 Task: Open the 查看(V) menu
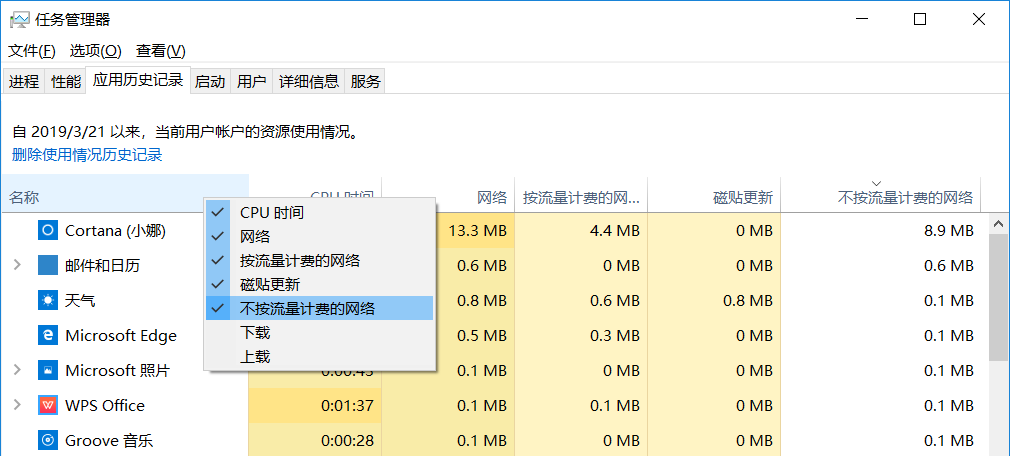[160, 50]
